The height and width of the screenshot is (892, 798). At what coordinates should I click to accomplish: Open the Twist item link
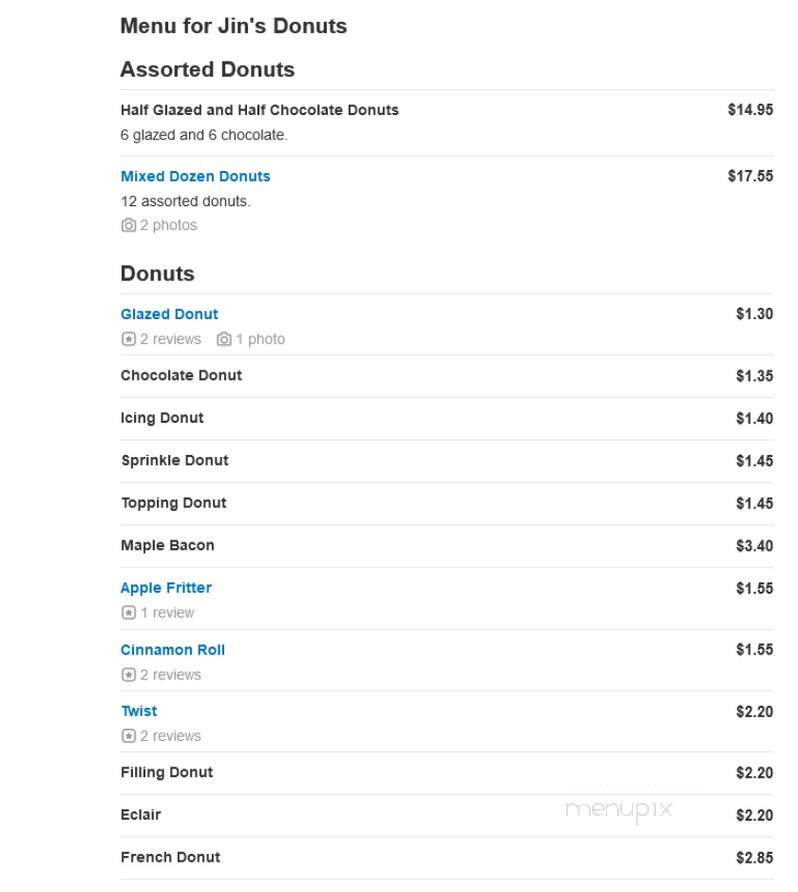pyautogui.click(x=139, y=711)
